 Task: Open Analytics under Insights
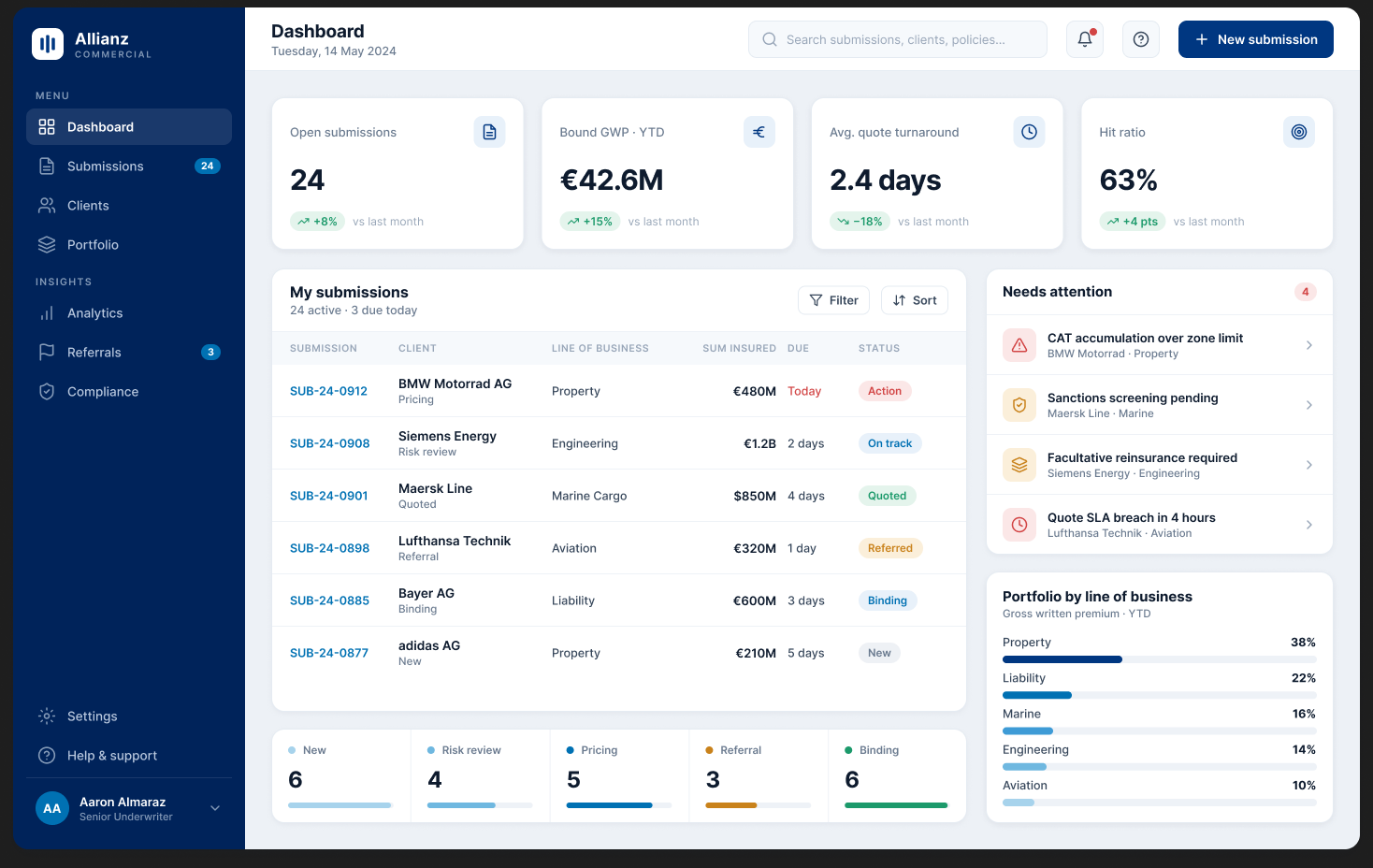tap(129, 313)
